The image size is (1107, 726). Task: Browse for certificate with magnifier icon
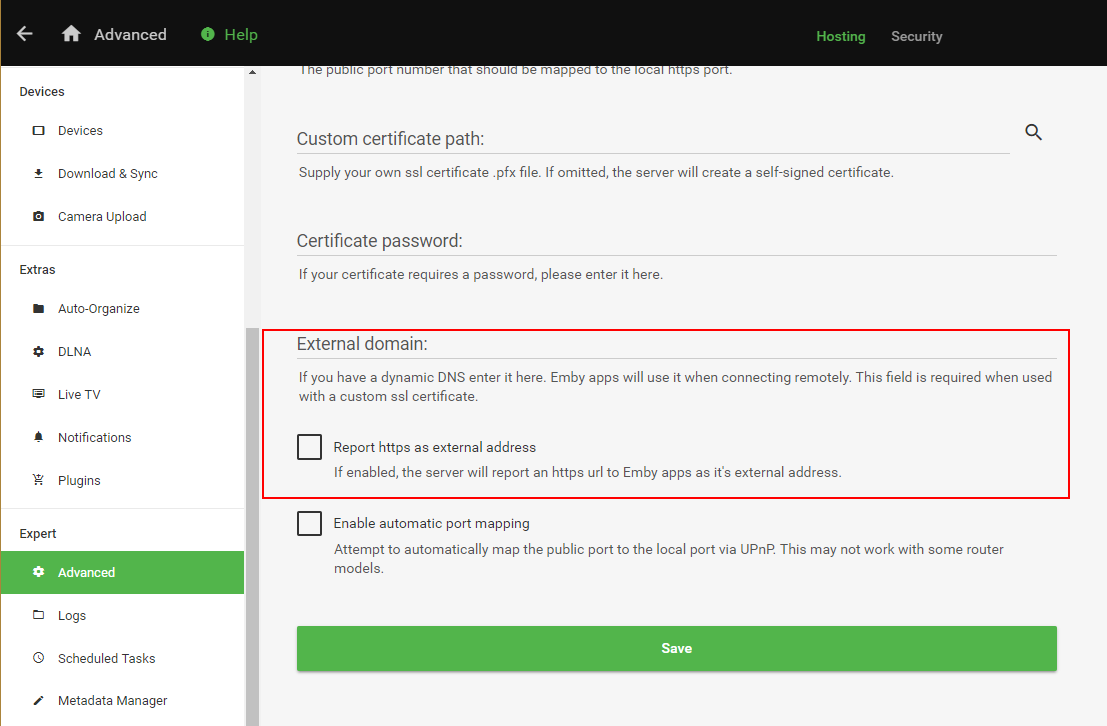coord(1034,132)
